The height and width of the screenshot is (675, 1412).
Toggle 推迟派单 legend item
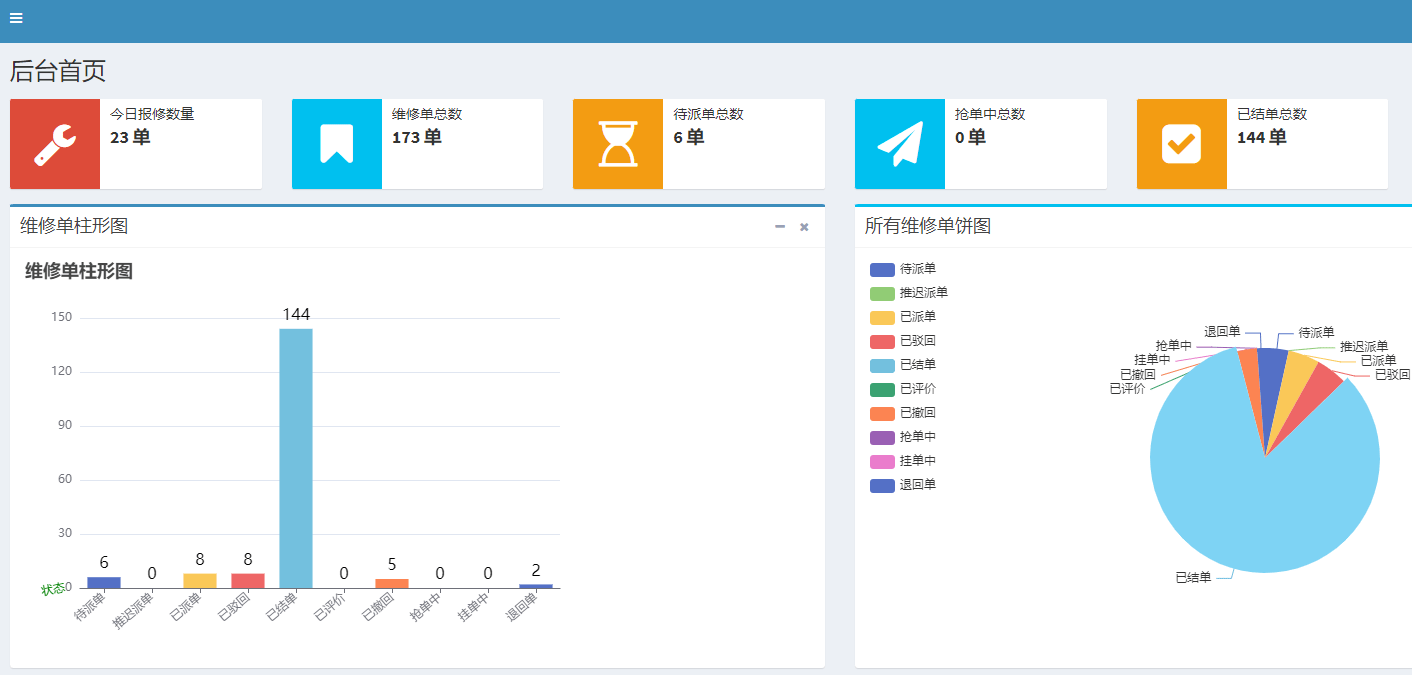coord(909,293)
